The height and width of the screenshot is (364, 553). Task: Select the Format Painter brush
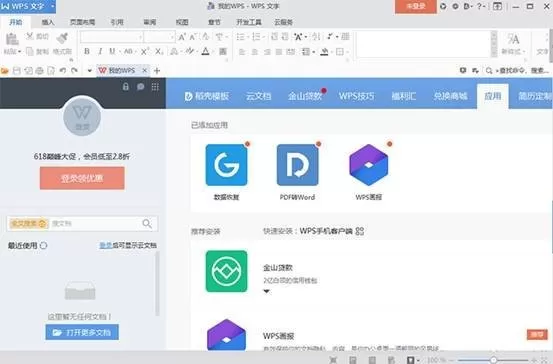tap(63, 38)
